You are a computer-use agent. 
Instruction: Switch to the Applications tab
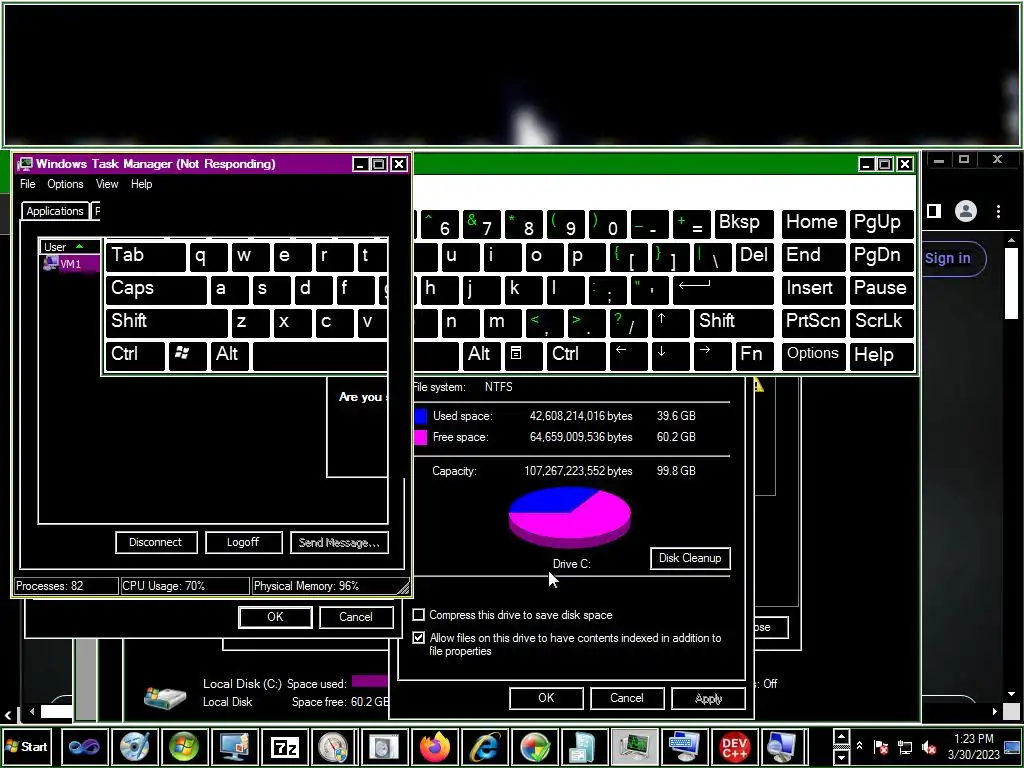coord(55,211)
